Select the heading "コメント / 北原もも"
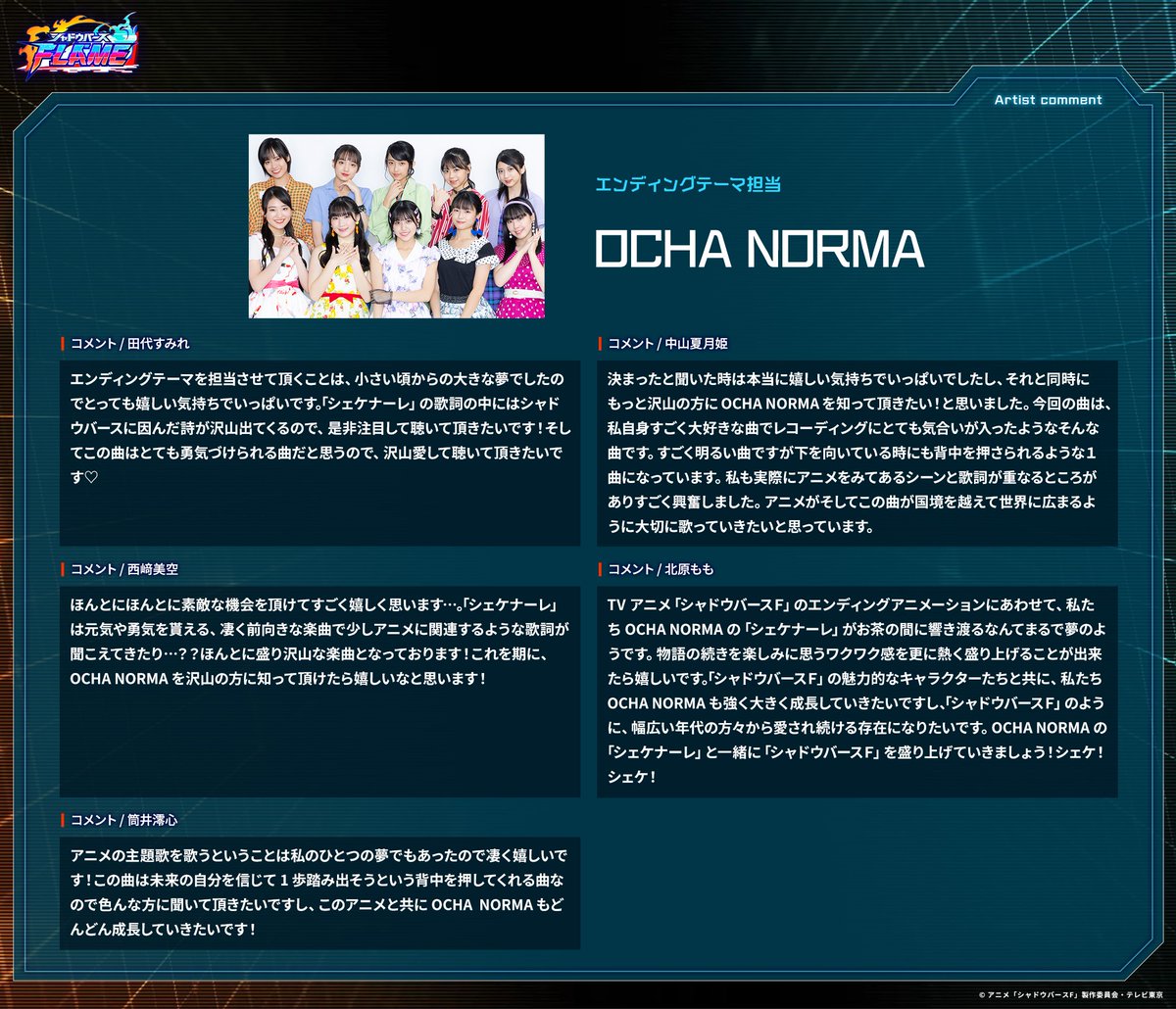Viewport: 1176px width, 1009px height. (x=661, y=570)
